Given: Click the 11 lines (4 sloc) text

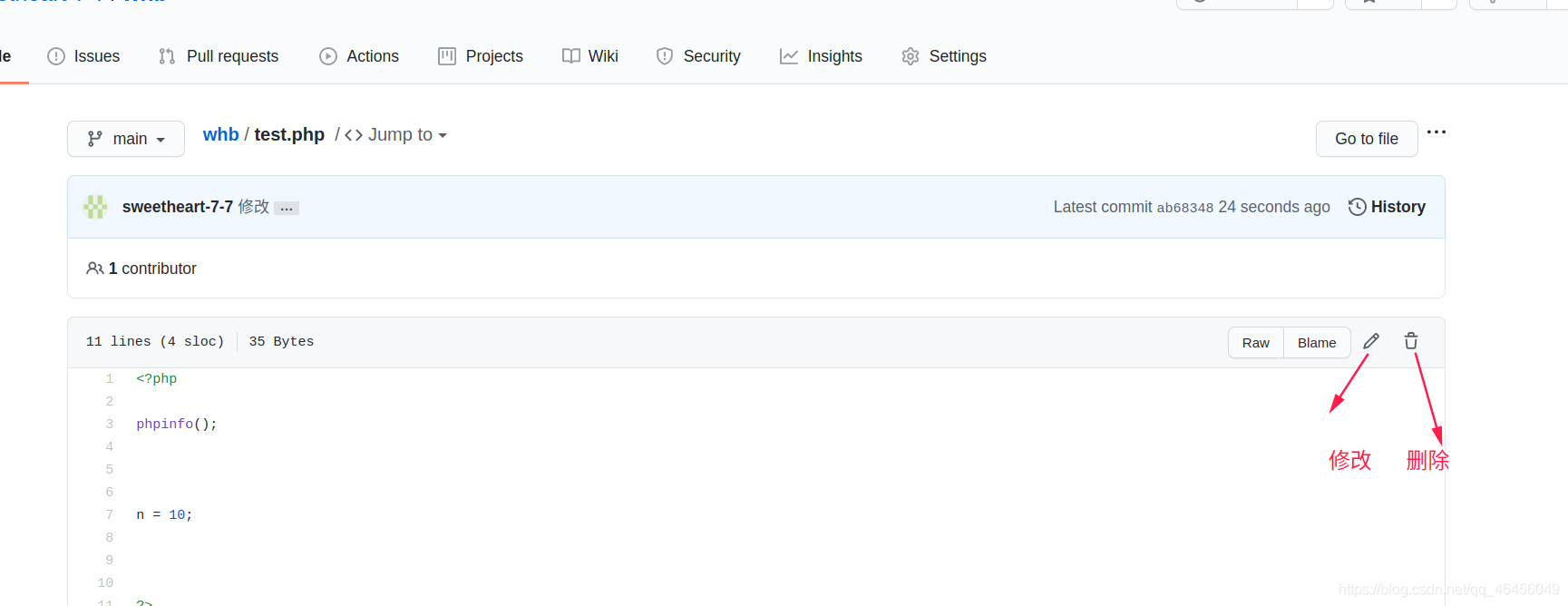Looking at the screenshot, I should point(155,341).
